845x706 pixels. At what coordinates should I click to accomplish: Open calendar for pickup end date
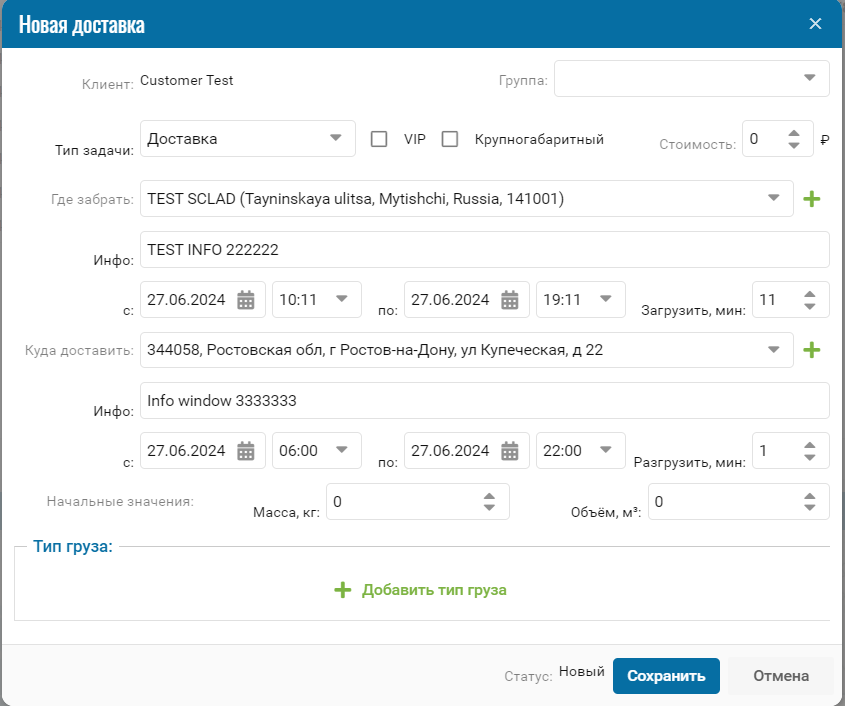point(510,300)
